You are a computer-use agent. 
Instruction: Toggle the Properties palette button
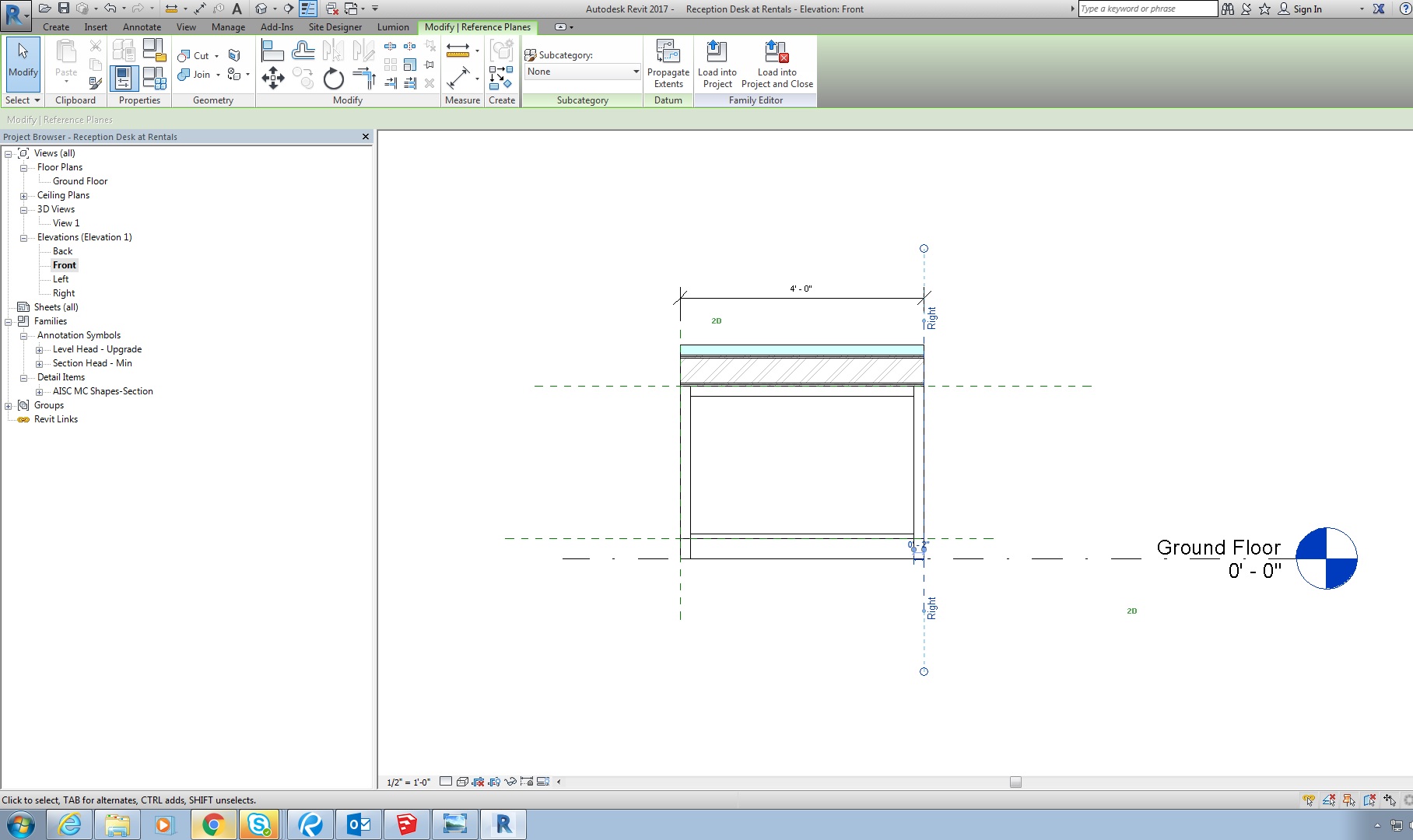(x=124, y=78)
